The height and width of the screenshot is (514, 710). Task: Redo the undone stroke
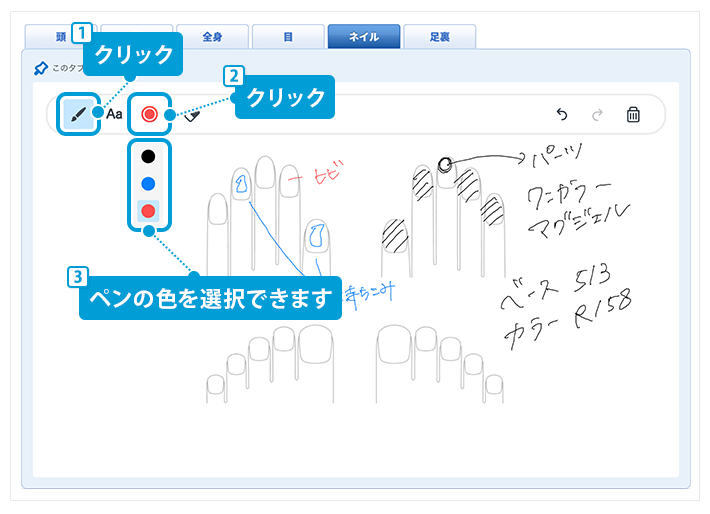tap(597, 115)
